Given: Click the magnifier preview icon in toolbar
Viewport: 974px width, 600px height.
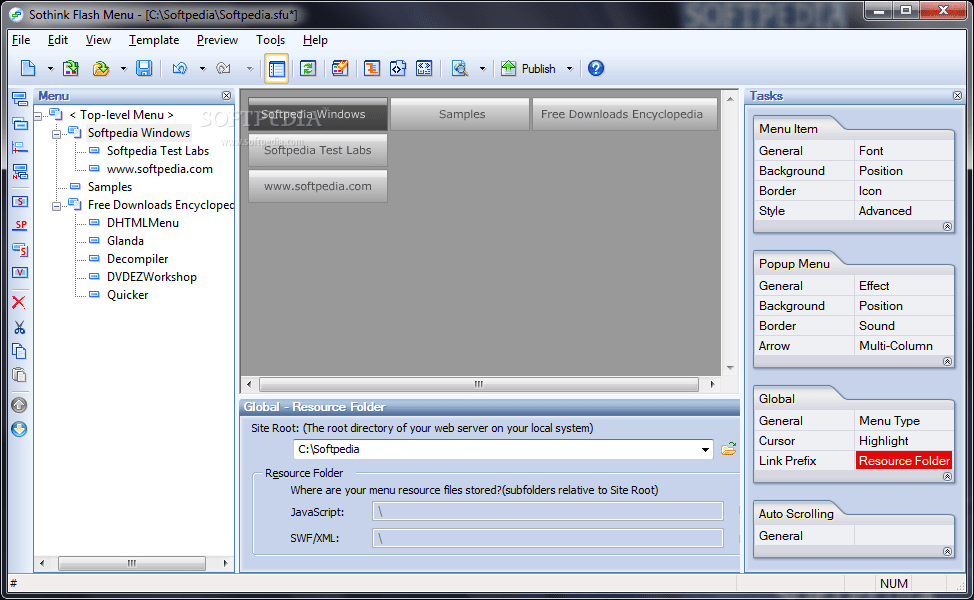Looking at the screenshot, I should click(x=460, y=68).
